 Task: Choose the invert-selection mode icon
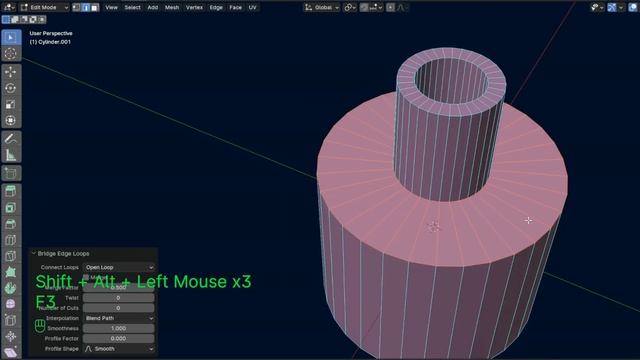click(x=33, y=20)
